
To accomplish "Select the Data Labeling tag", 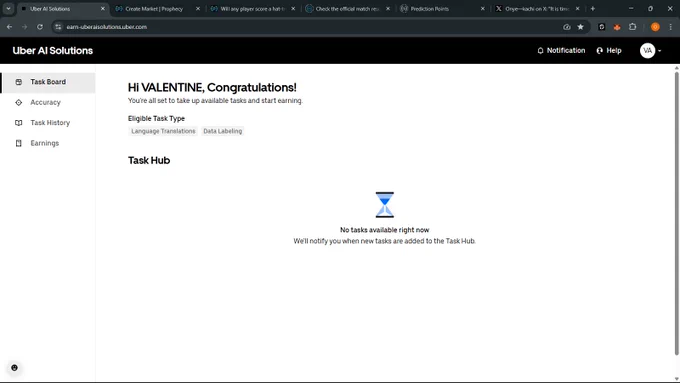I will (x=222, y=131).
